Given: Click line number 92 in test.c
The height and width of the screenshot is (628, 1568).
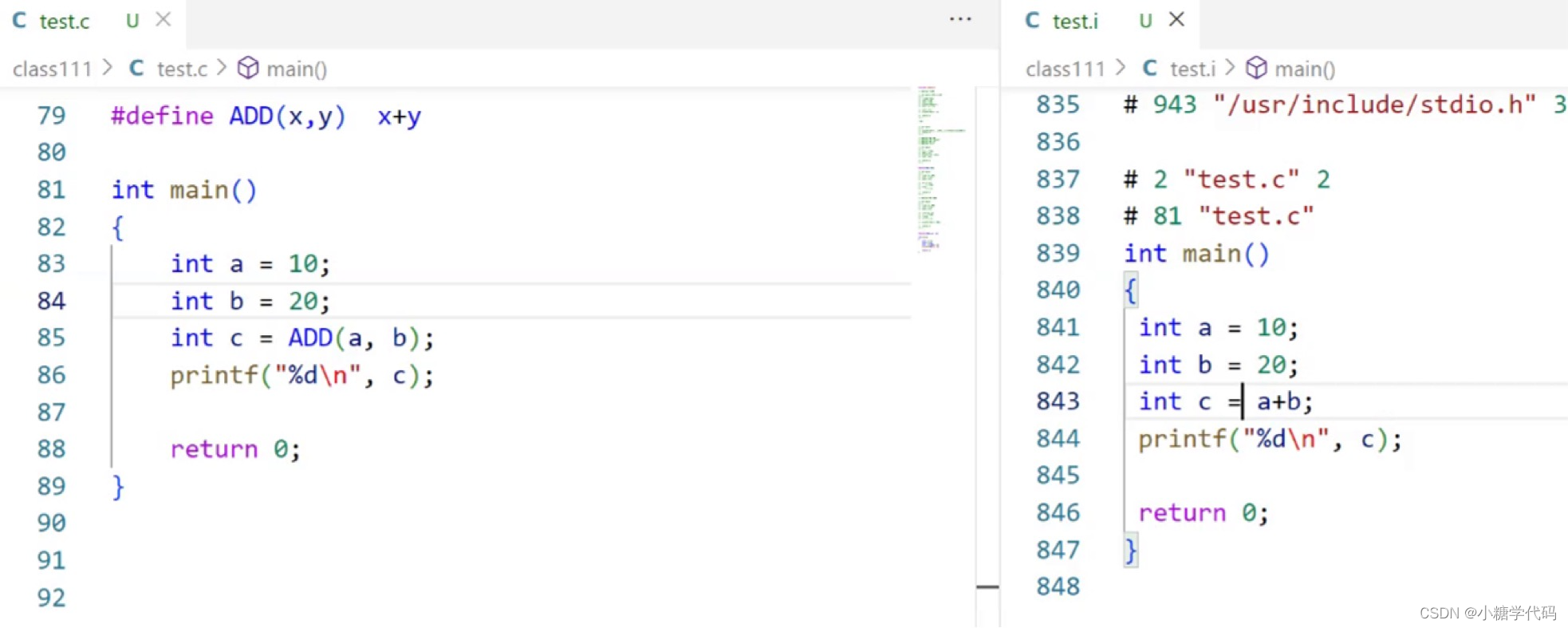Looking at the screenshot, I should [51, 598].
